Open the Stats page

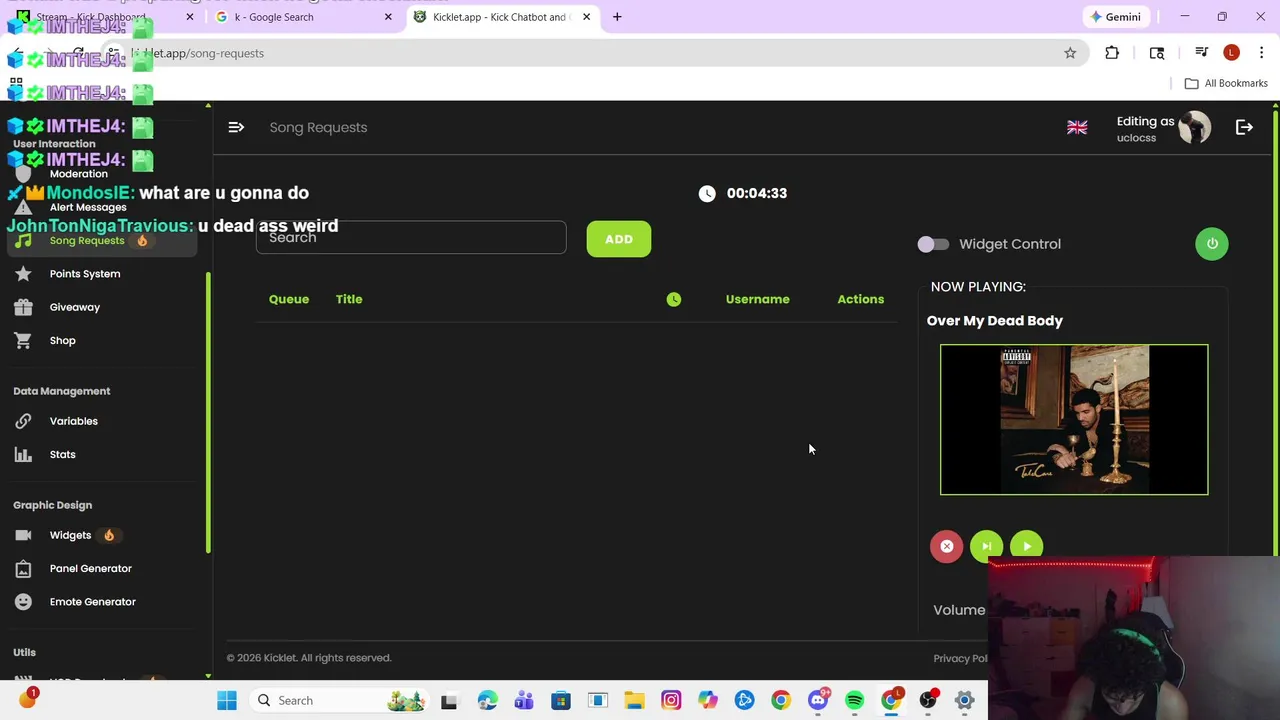tap(63, 454)
